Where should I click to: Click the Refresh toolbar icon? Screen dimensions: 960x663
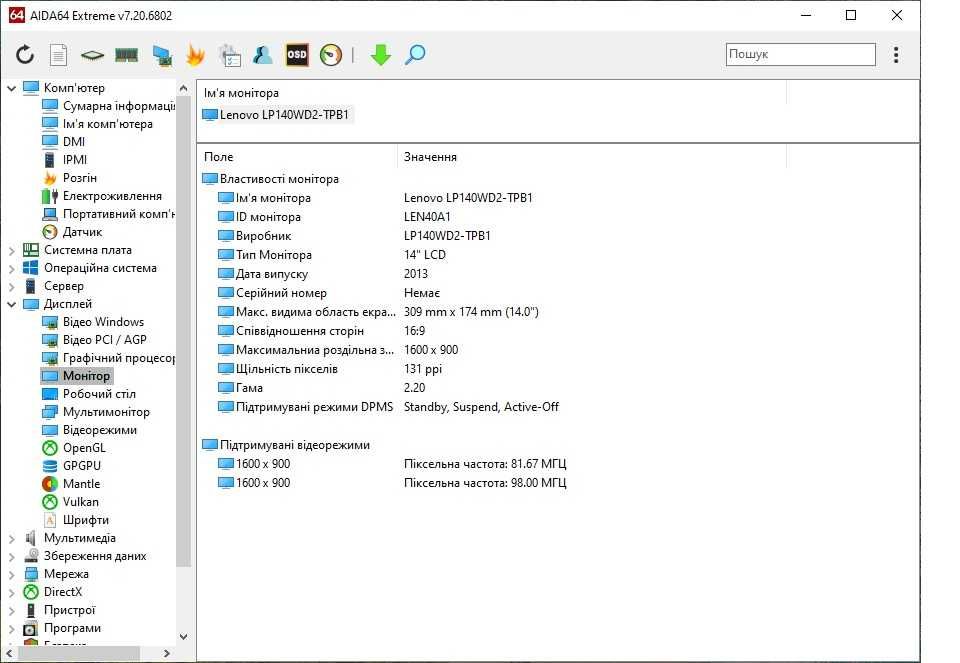(x=25, y=55)
